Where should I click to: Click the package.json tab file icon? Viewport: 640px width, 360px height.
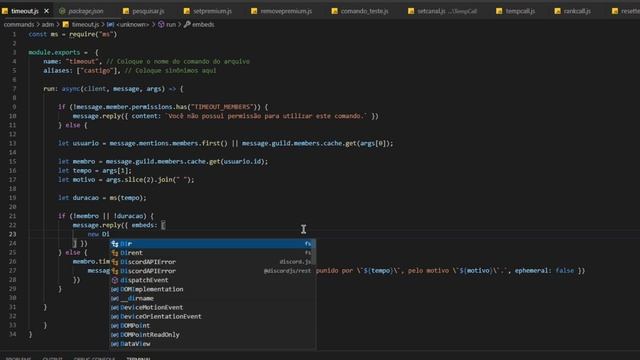62,11
